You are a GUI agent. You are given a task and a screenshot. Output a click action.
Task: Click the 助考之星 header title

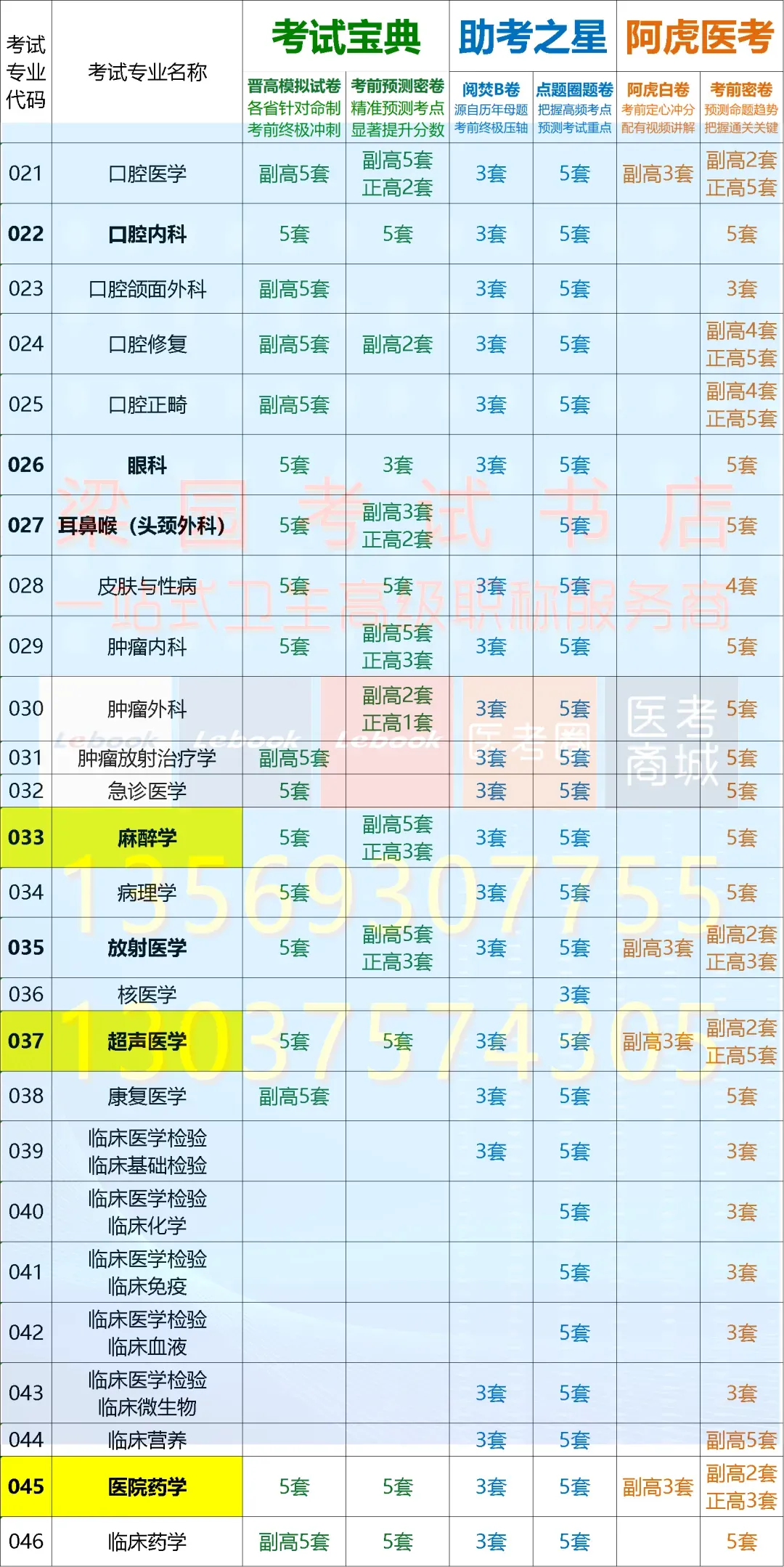pos(533,37)
